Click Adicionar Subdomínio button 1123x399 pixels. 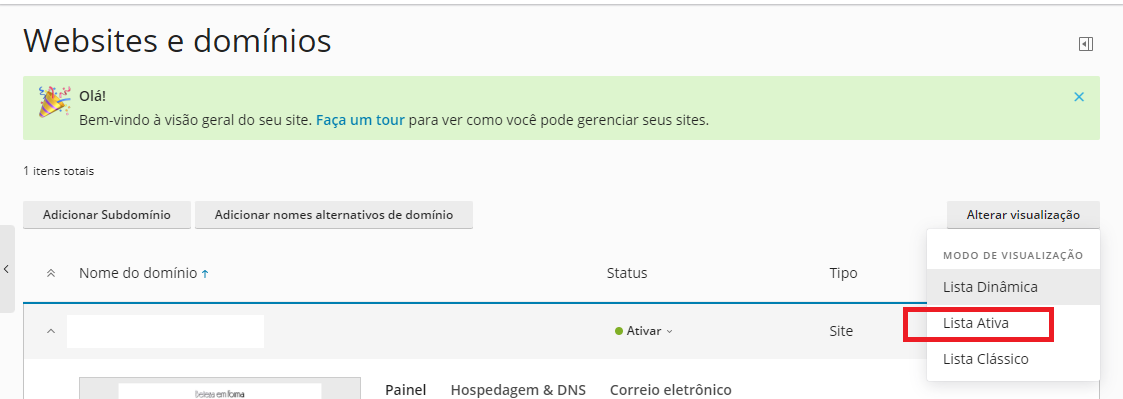pos(107,215)
